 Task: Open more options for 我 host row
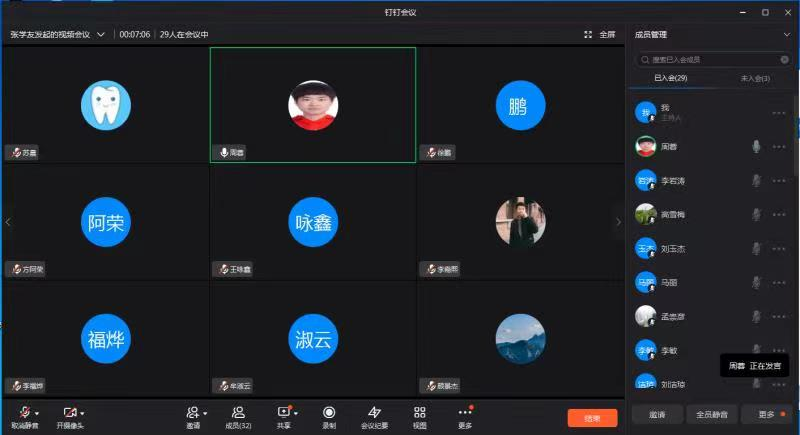779,113
